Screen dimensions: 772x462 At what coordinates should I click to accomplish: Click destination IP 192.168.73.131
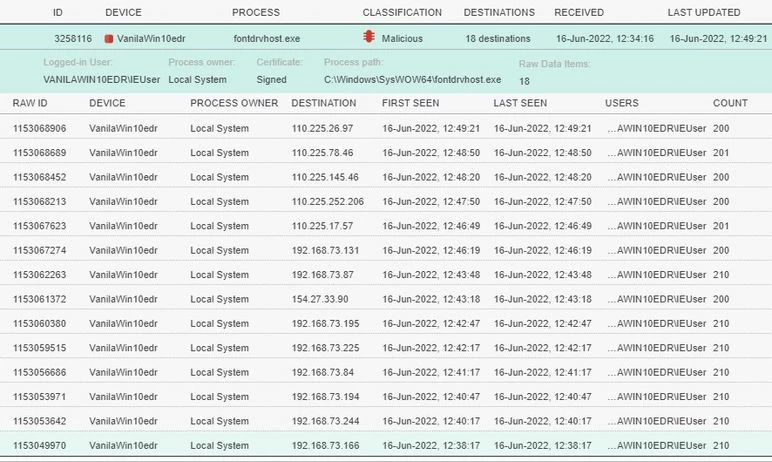tap(325, 250)
